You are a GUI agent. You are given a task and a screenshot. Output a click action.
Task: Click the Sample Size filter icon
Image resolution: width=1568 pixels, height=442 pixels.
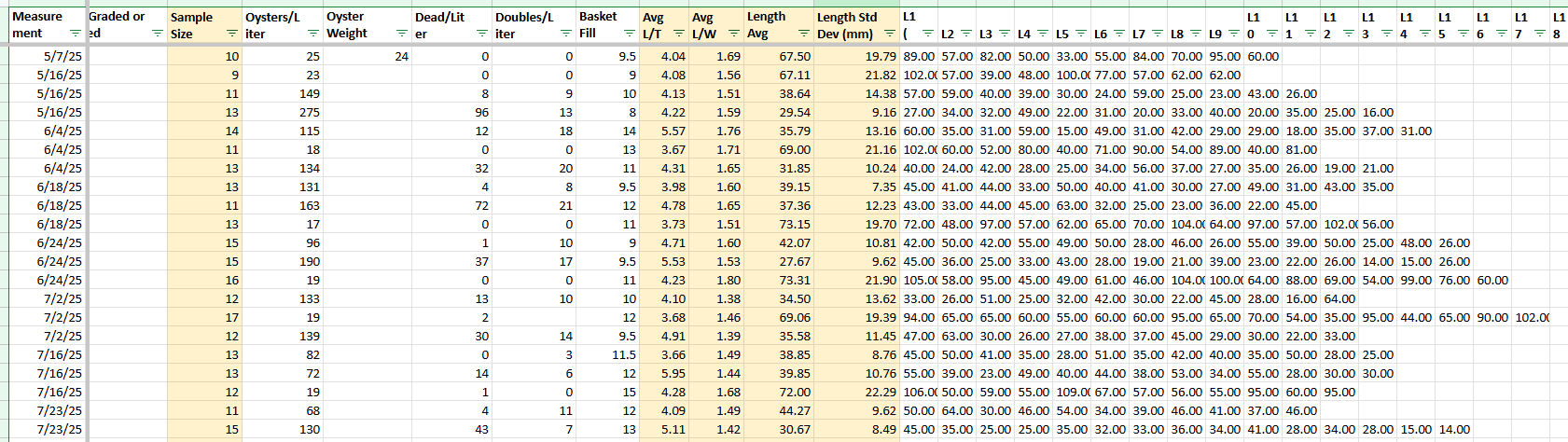tap(232, 34)
